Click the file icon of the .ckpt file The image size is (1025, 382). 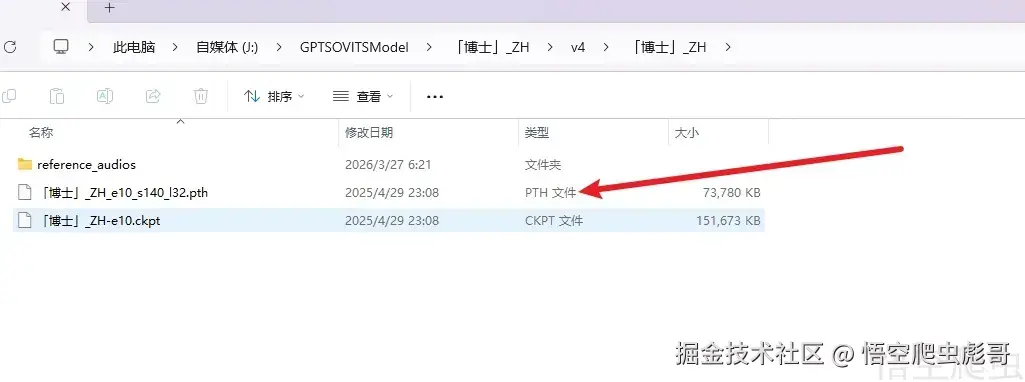pos(25,220)
